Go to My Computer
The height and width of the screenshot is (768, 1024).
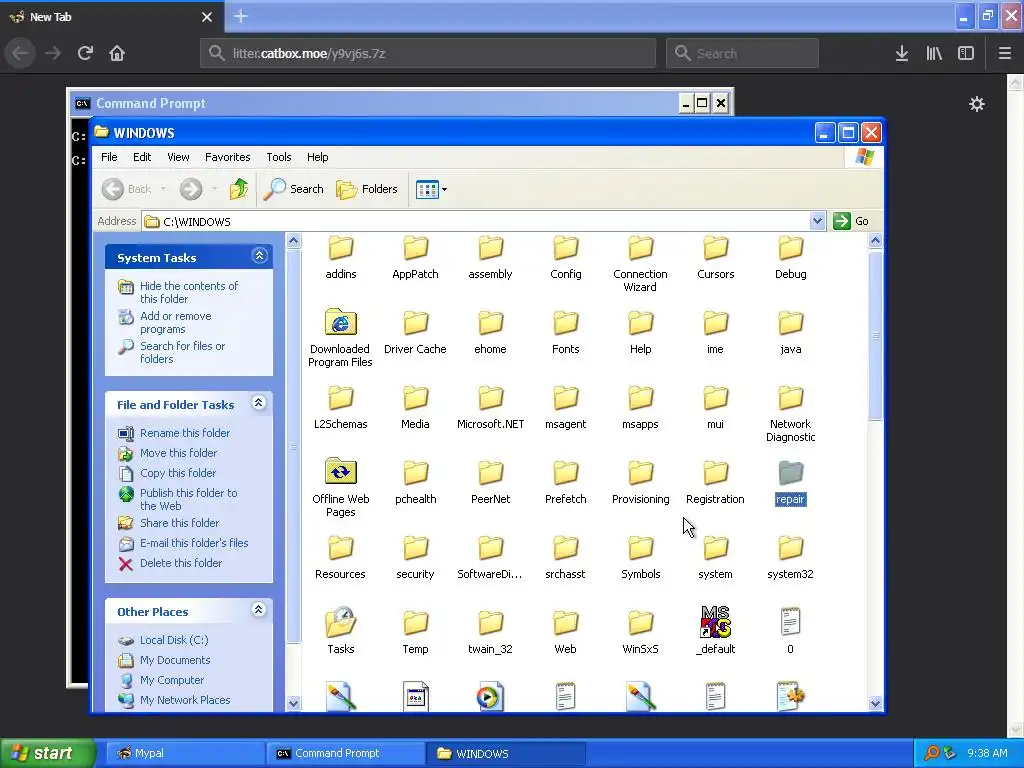coord(172,680)
